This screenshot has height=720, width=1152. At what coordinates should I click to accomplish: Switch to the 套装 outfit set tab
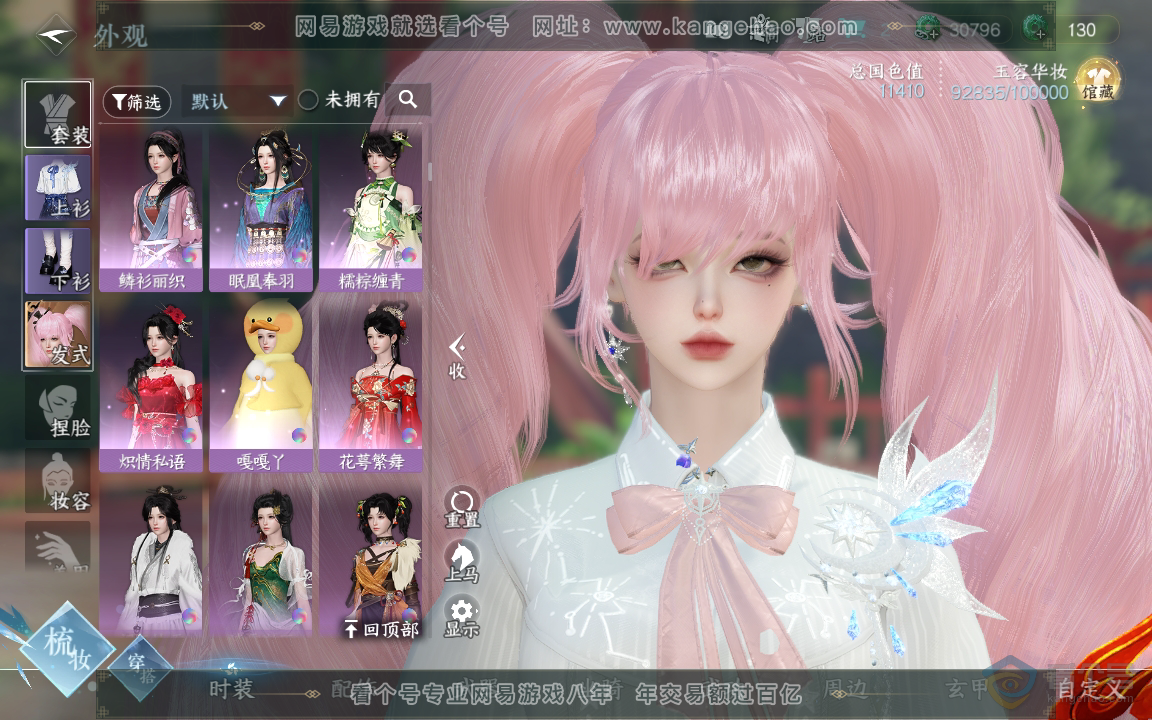[x=58, y=114]
